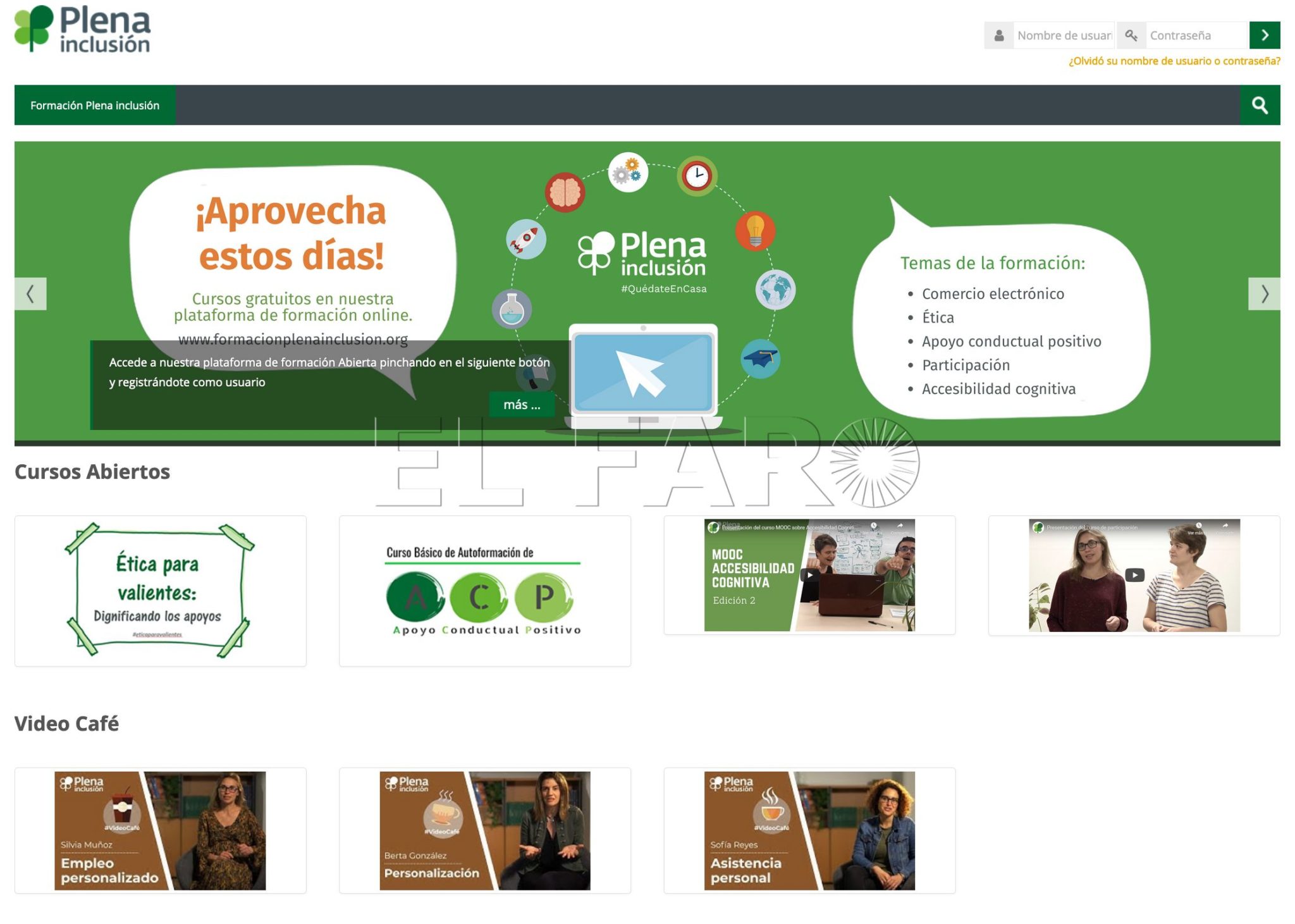Play the participation course presentation video

(x=1134, y=575)
